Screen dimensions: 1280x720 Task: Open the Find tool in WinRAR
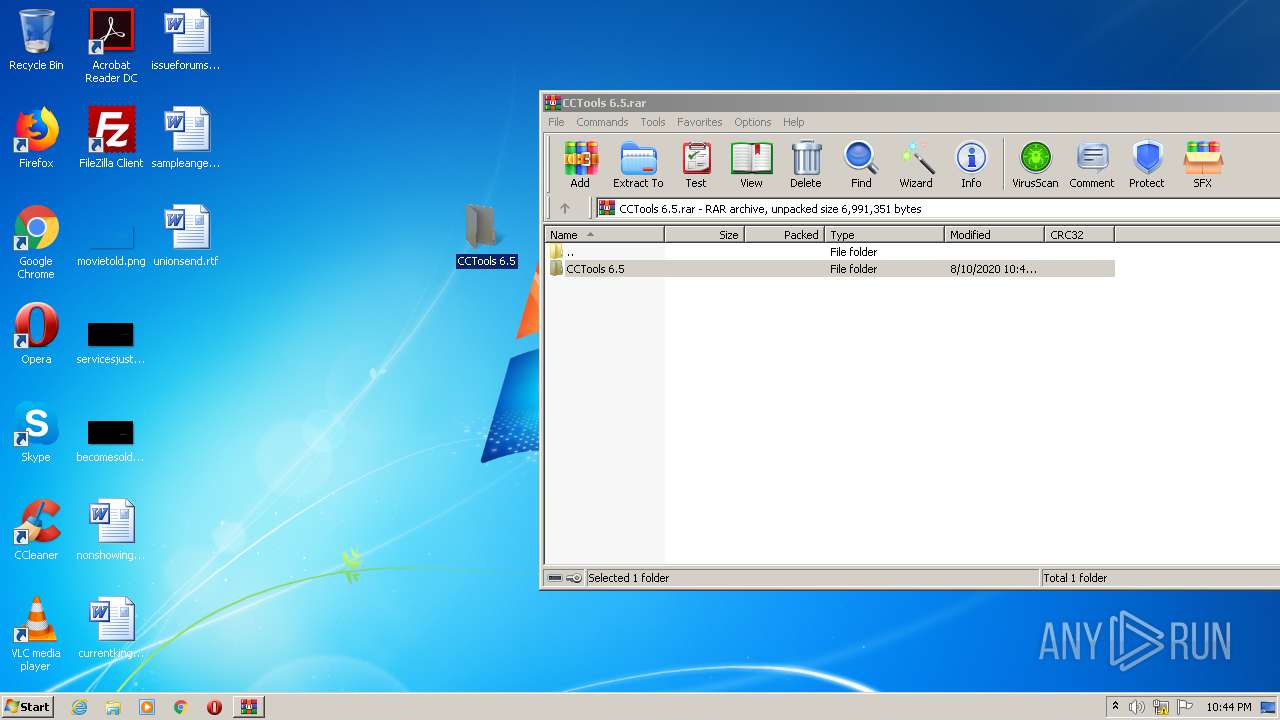click(x=861, y=165)
